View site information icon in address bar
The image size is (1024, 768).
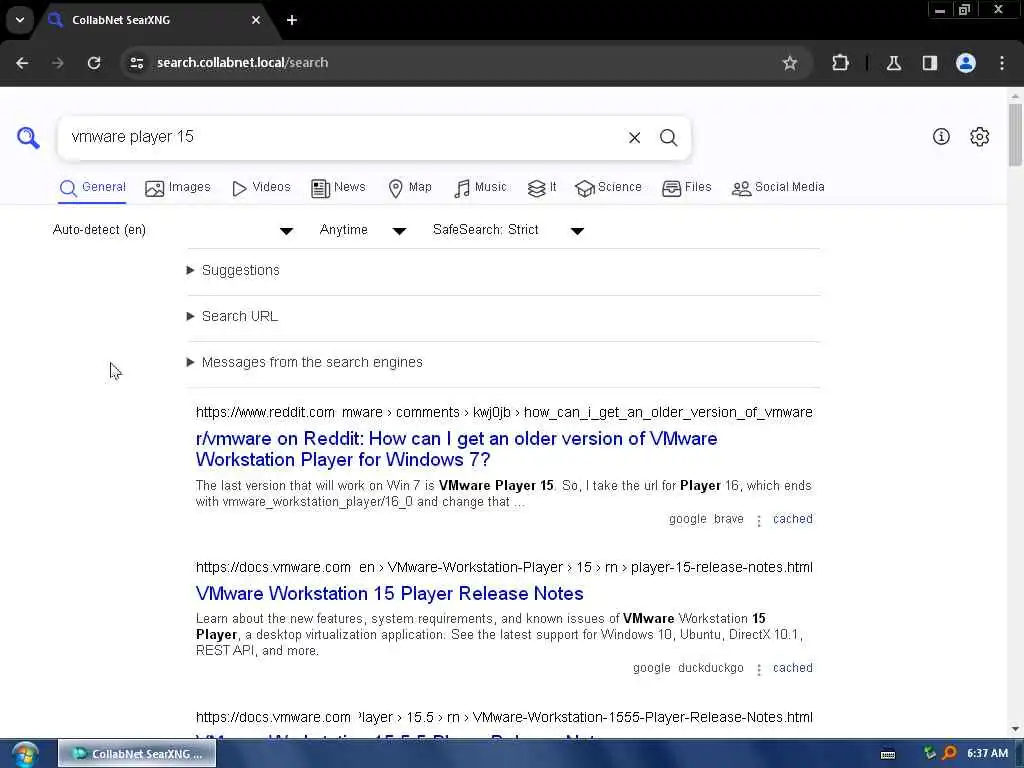136,63
